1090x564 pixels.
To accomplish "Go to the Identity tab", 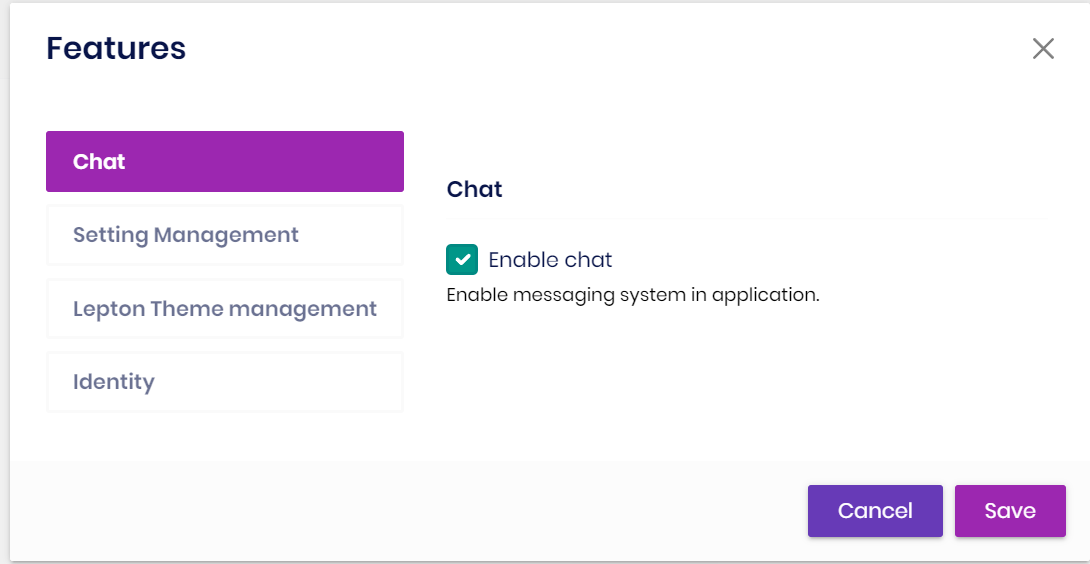I will pos(224,382).
